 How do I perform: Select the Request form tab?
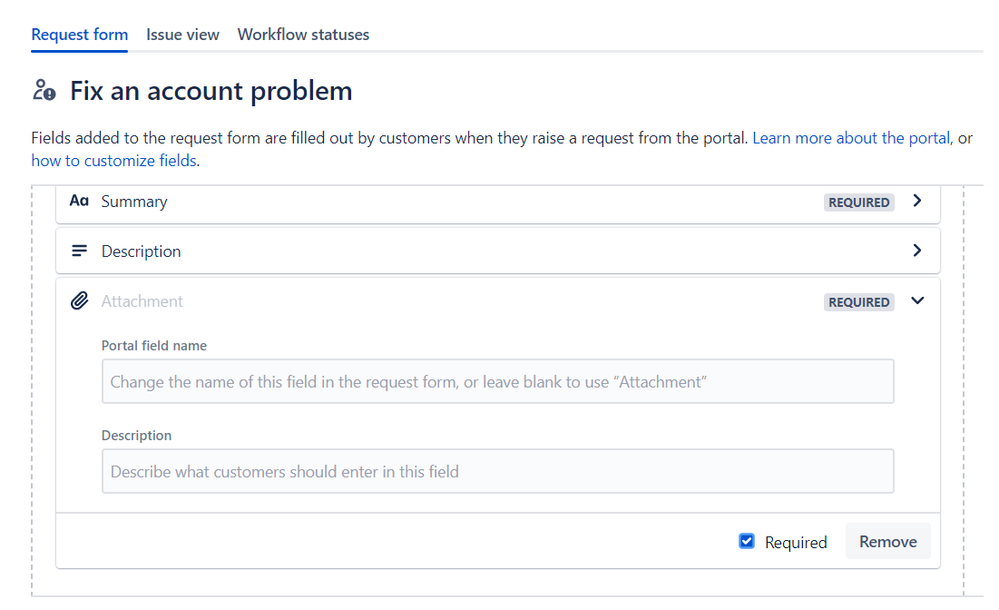(80, 34)
